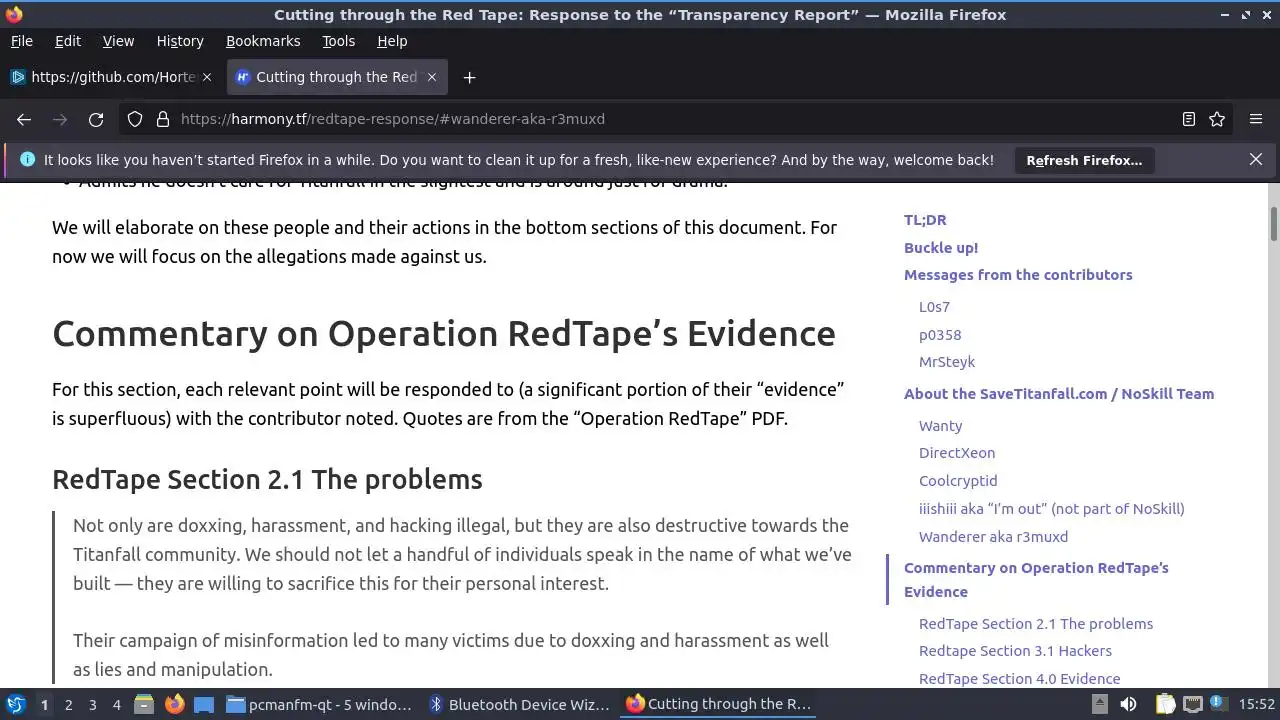The image size is (1280, 720).
Task: Open the Edit menu
Action: pos(68,41)
